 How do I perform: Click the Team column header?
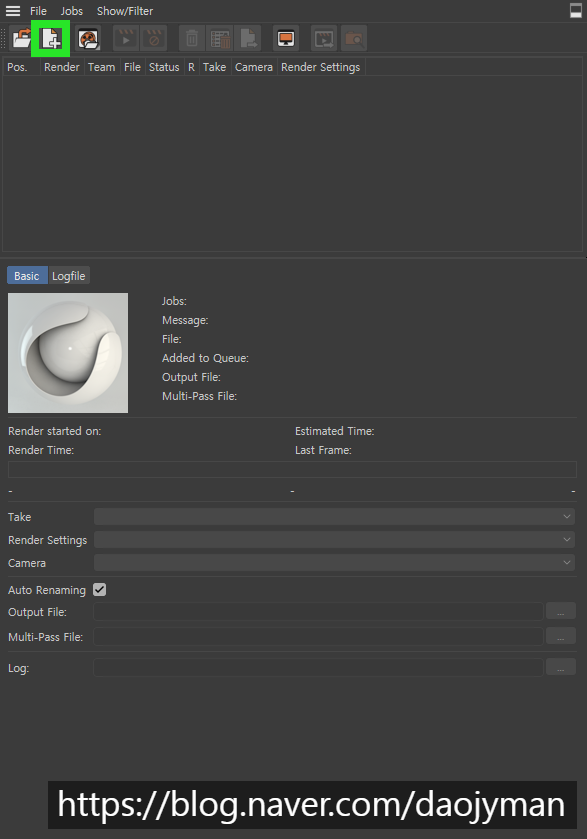[102, 67]
